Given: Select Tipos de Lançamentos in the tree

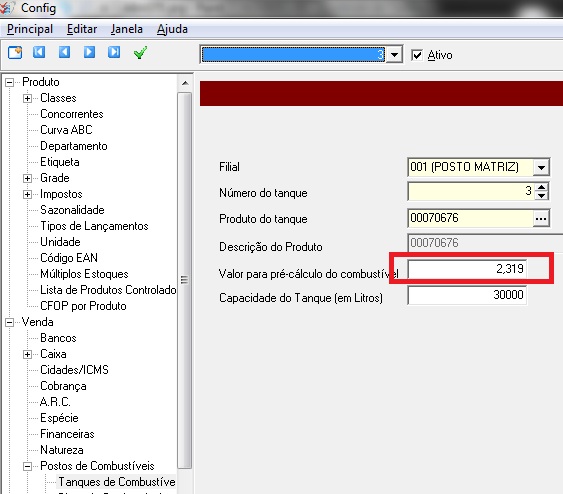Looking at the screenshot, I should (x=94, y=226).
